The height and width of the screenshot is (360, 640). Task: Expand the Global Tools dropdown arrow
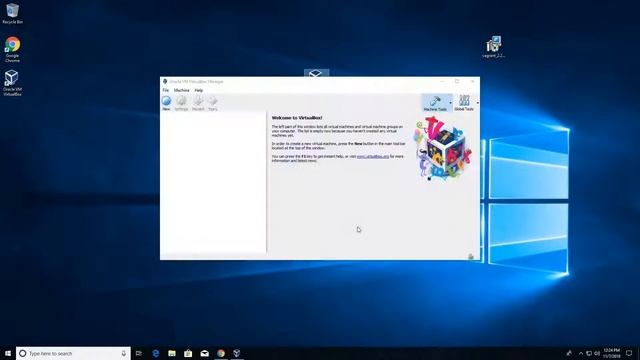[x=477, y=103]
